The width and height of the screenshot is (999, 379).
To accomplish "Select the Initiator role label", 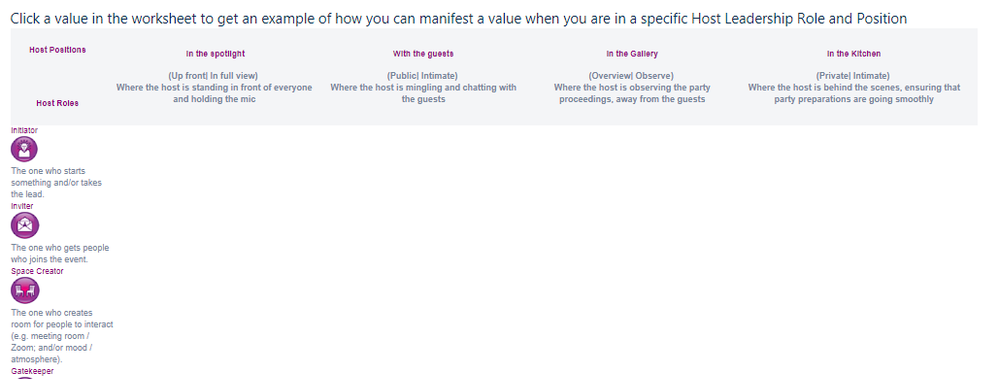I will coord(24,130).
